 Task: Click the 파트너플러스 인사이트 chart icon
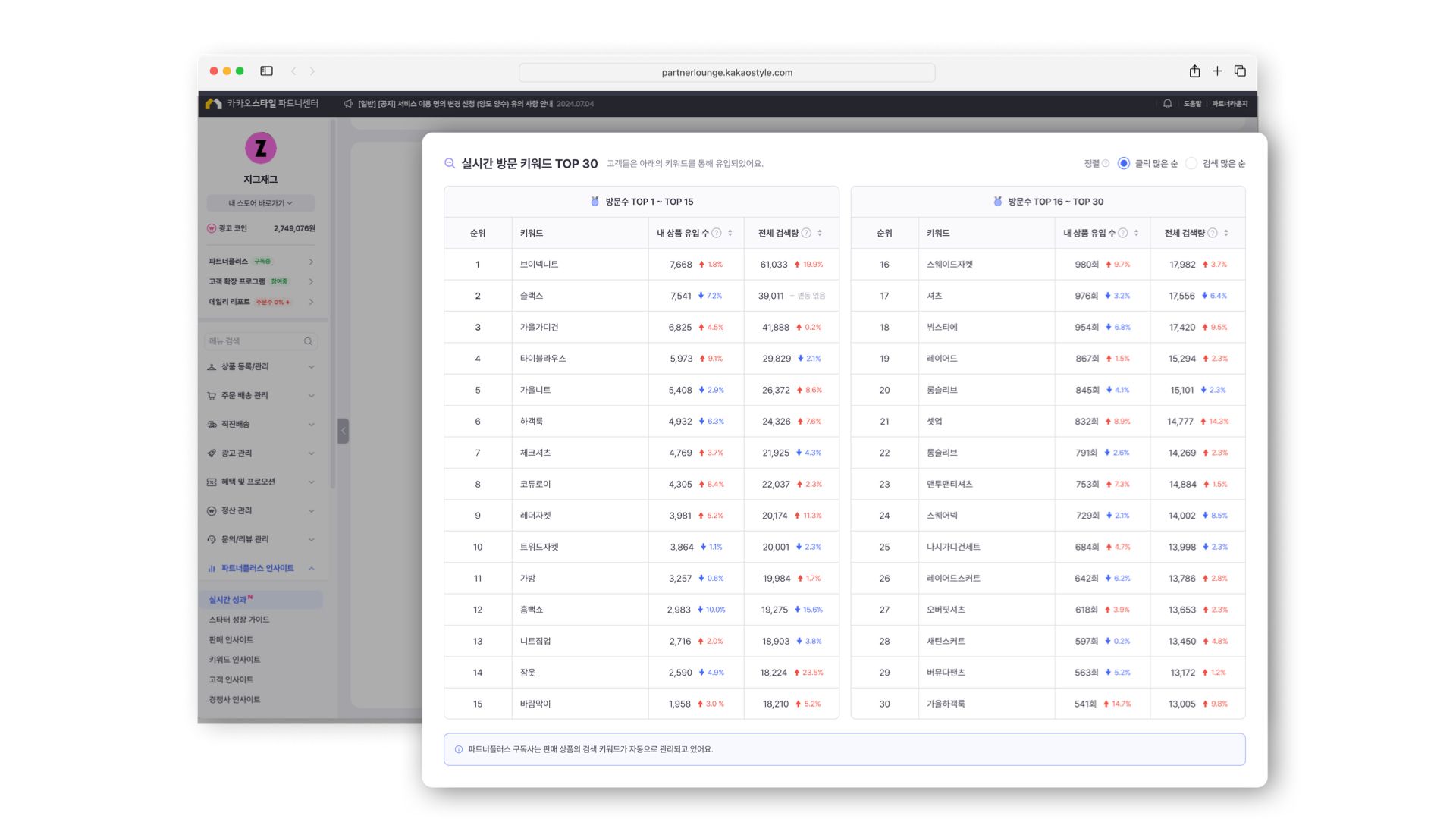pyautogui.click(x=212, y=569)
